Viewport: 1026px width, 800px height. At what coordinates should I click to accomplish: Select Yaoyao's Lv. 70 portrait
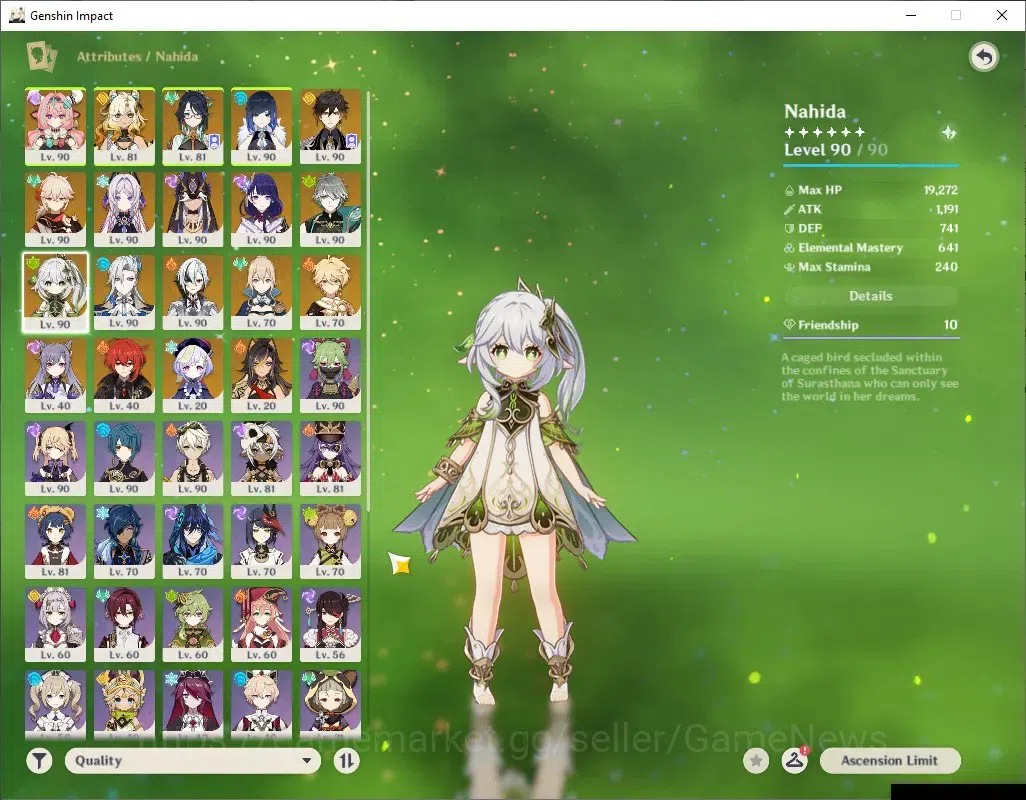(x=330, y=542)
